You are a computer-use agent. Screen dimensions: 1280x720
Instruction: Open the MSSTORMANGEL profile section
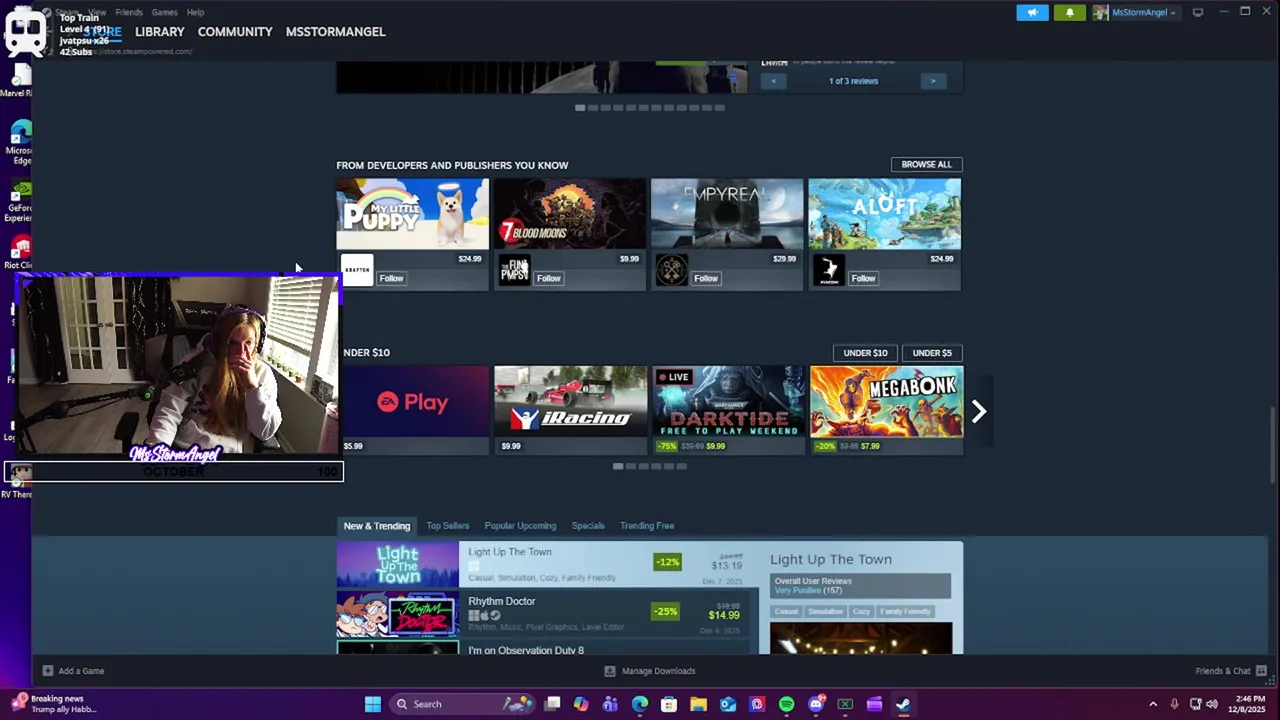[x=335, y=32]
